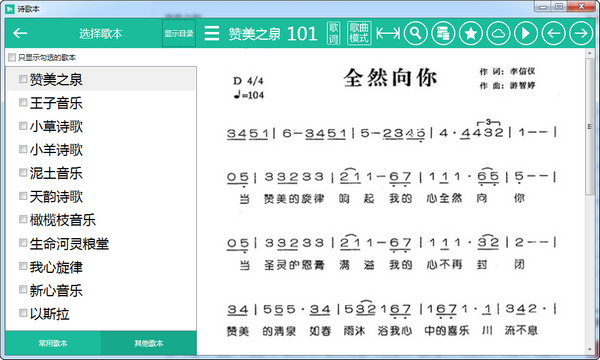The image size is (600, 360).
Task: Check the 泥土音乐 songbook checkbox
Action: coord(23,172)
